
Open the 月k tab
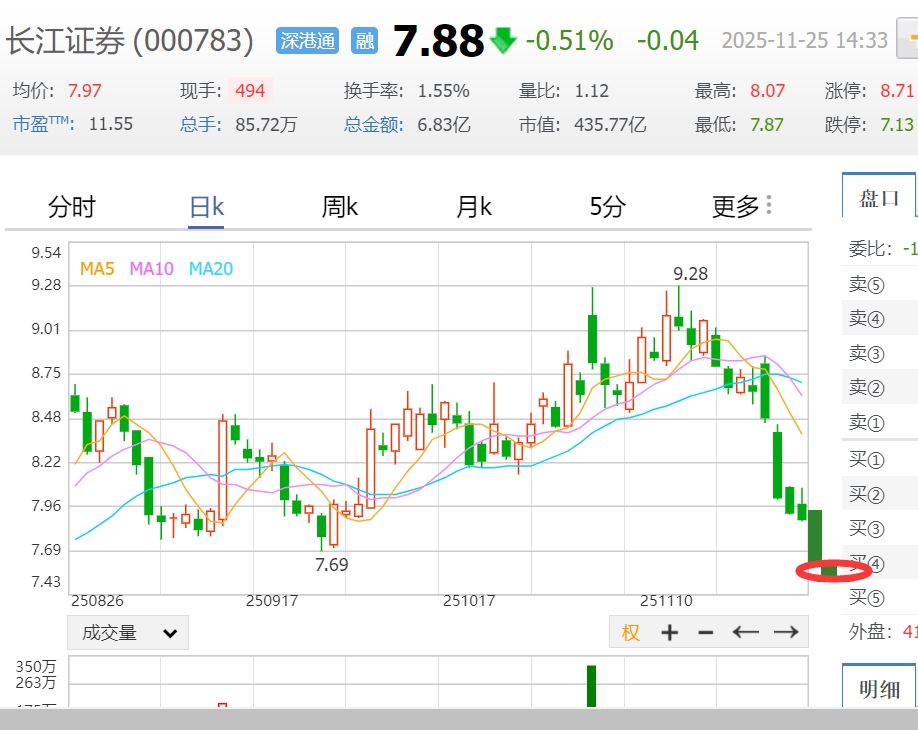coord(474,207)
